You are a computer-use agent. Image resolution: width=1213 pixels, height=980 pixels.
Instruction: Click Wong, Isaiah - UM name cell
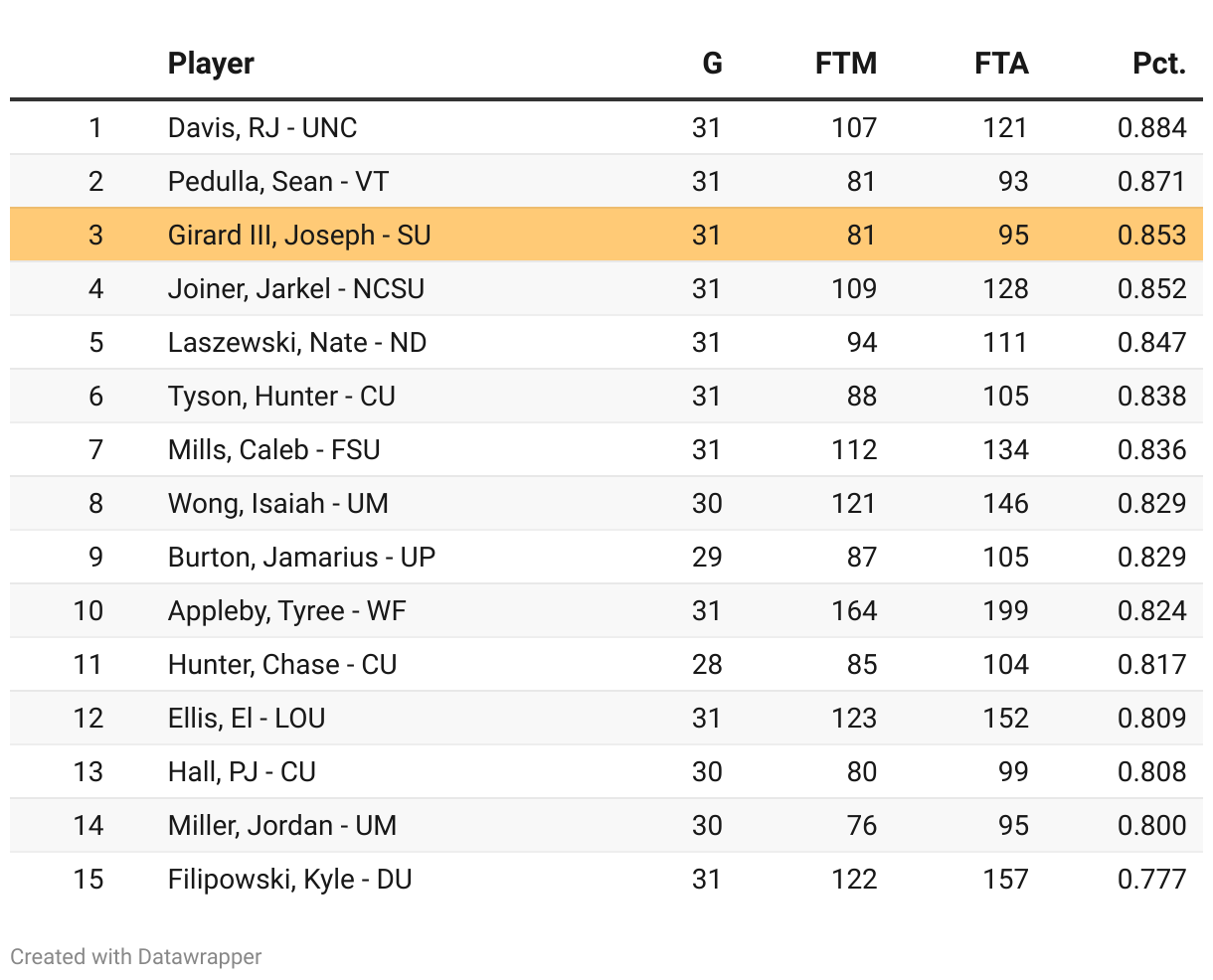click(278, 504)
